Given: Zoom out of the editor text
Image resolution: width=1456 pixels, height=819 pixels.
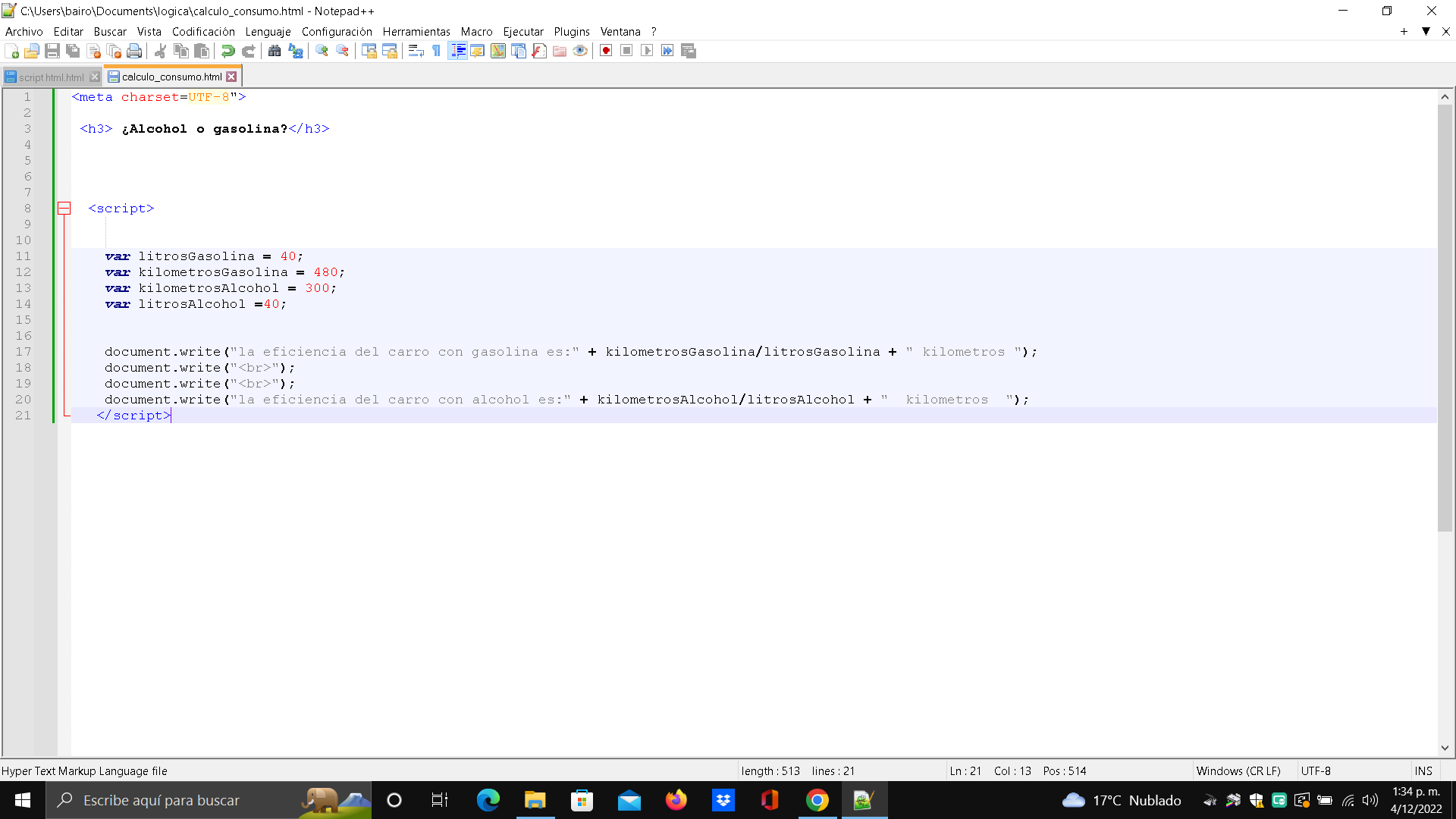Looking at the screenshot, I should pos(342,51).
